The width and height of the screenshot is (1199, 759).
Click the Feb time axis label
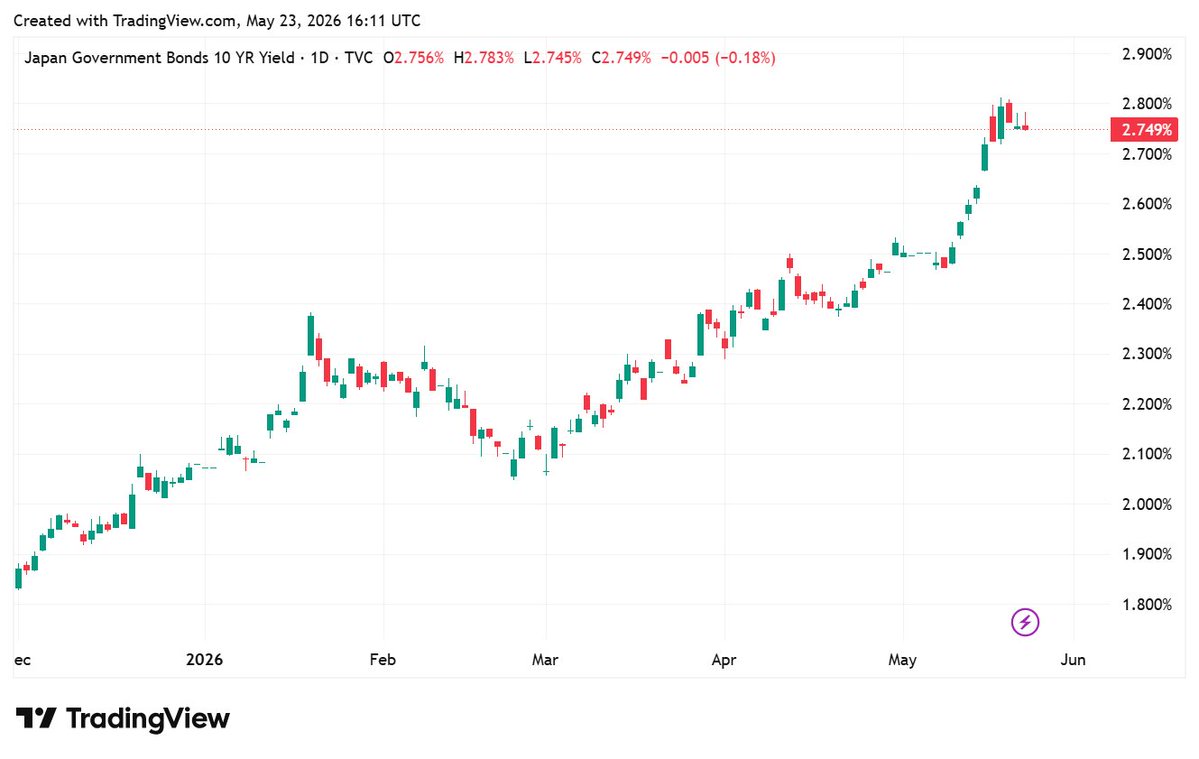(x=382, y=660)
